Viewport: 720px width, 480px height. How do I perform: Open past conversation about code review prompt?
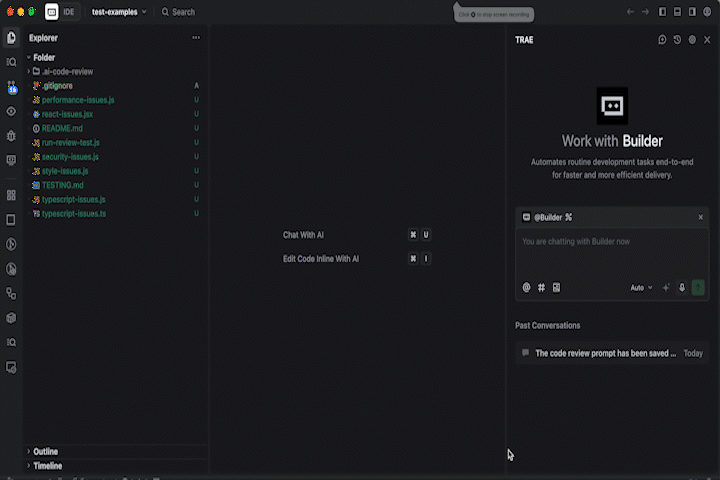pos(612,353)
